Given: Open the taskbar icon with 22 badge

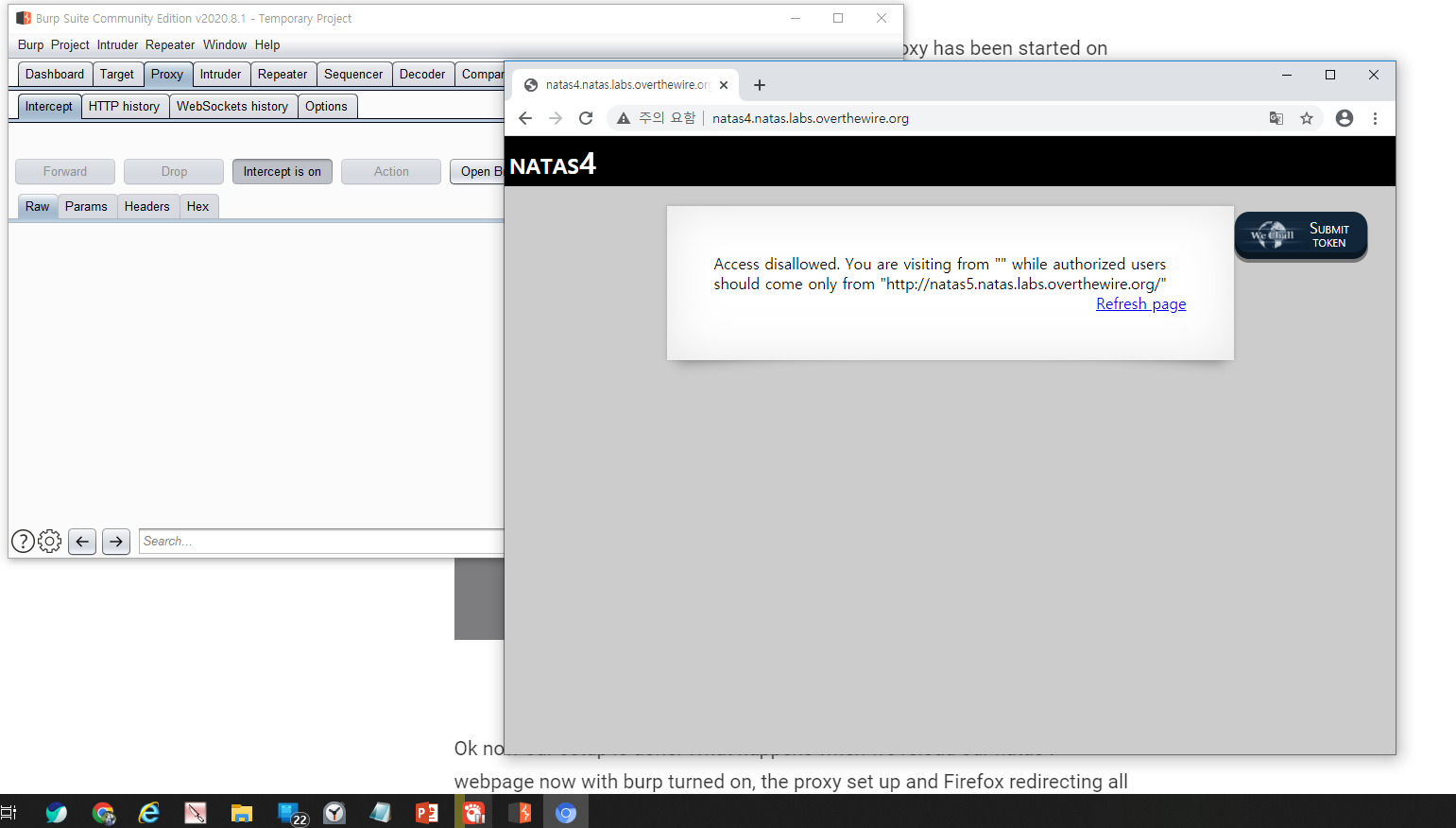Looking at the screenshot, I should tap(292, 813).
